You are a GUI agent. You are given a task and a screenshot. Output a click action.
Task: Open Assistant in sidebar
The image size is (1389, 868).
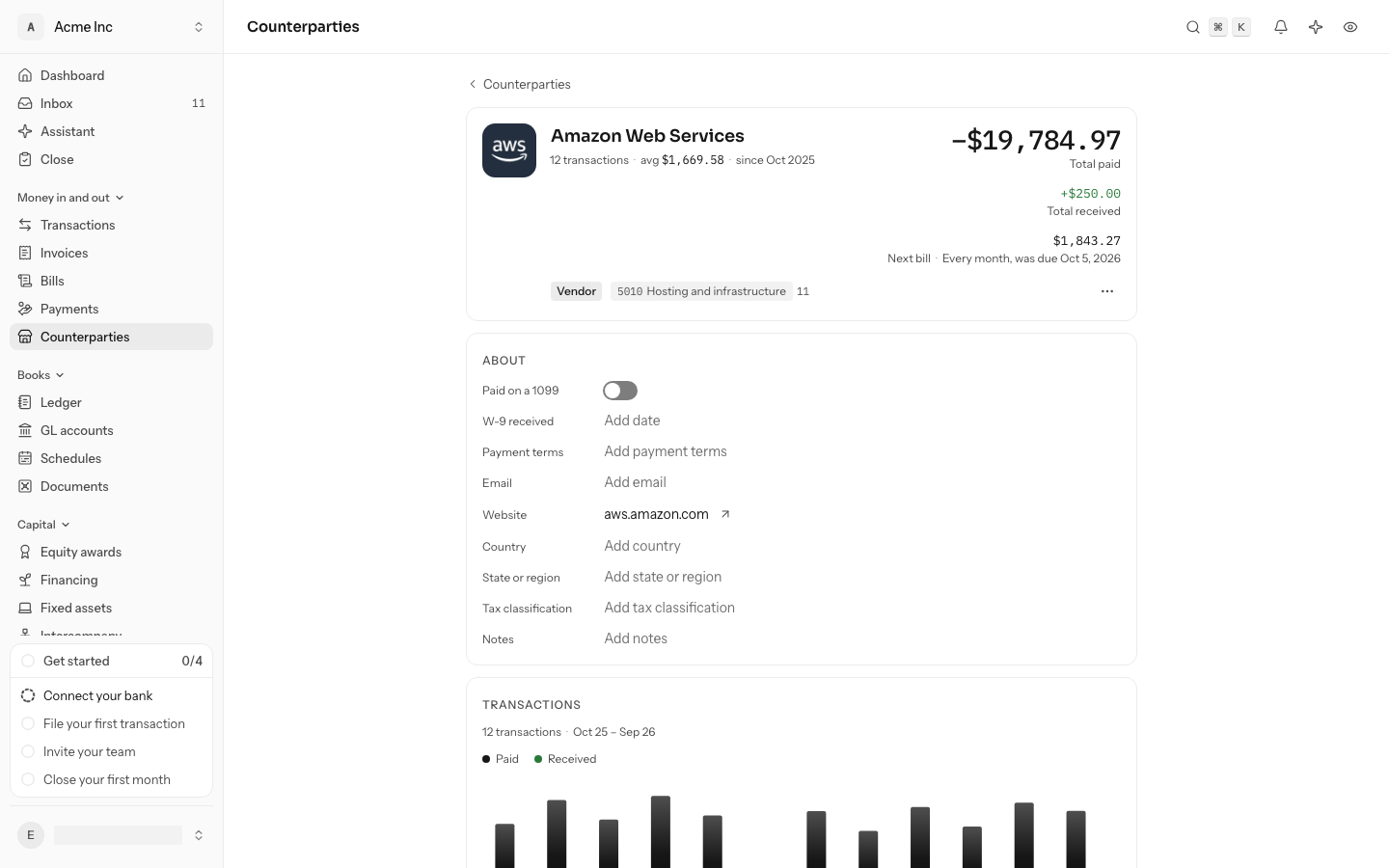(111, 131)
